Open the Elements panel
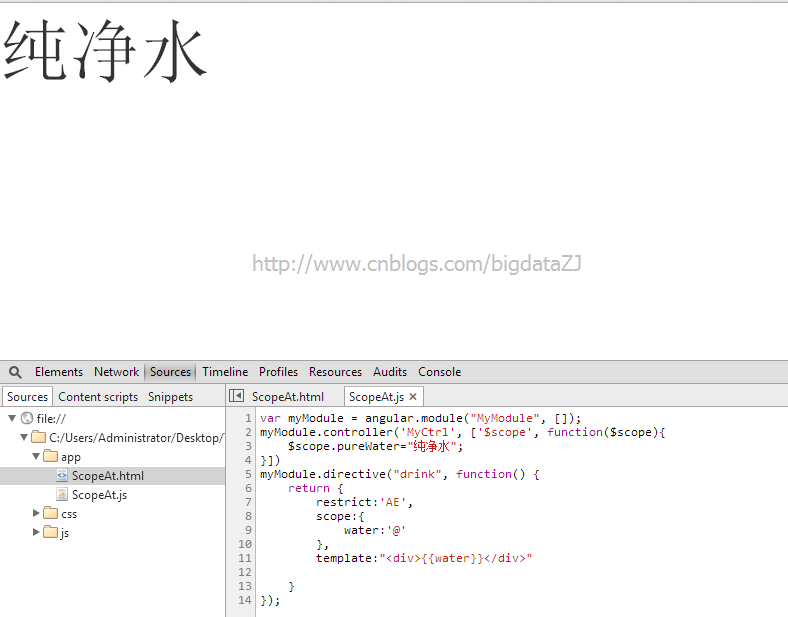 click(59, 372)
